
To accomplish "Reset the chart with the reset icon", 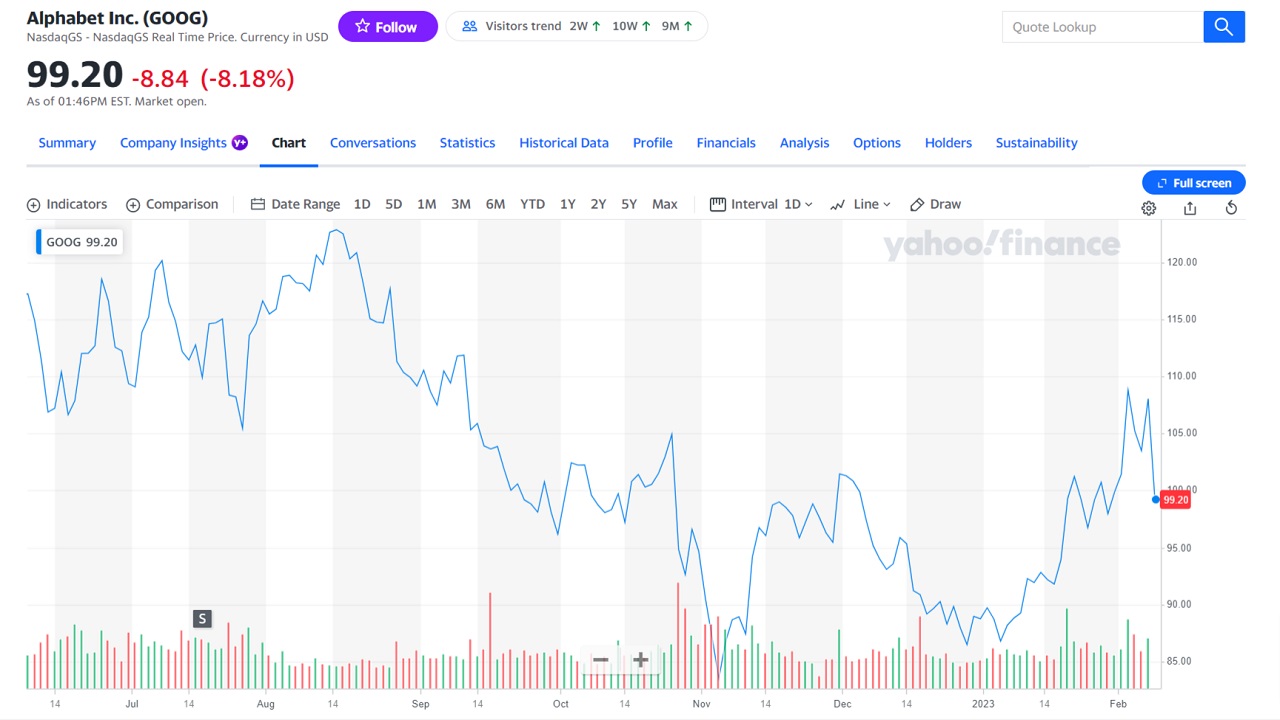I will click(1232, 208).
